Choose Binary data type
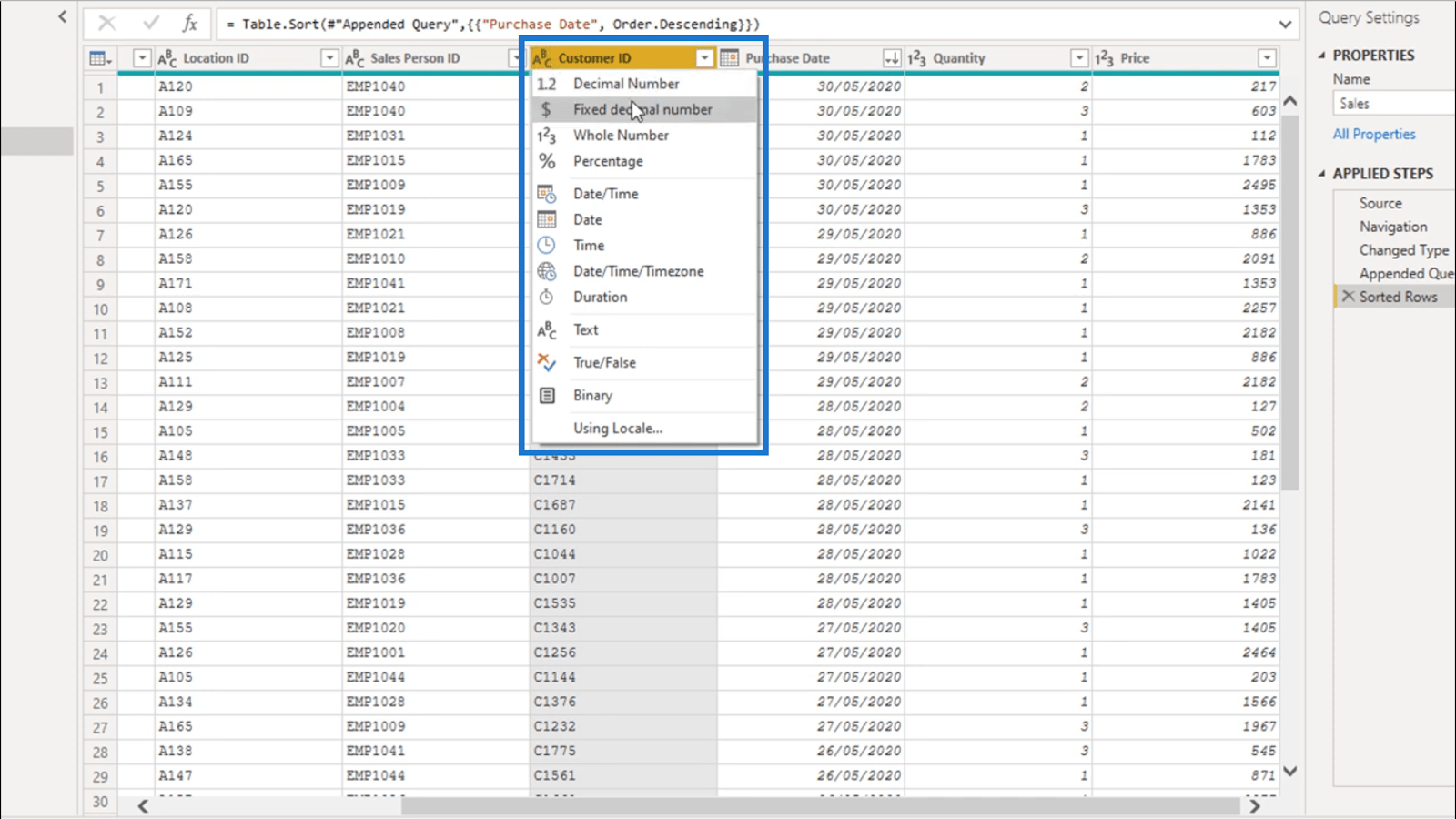The height and width of the screenshot is (819, 1456). click(x=644, y=395)
